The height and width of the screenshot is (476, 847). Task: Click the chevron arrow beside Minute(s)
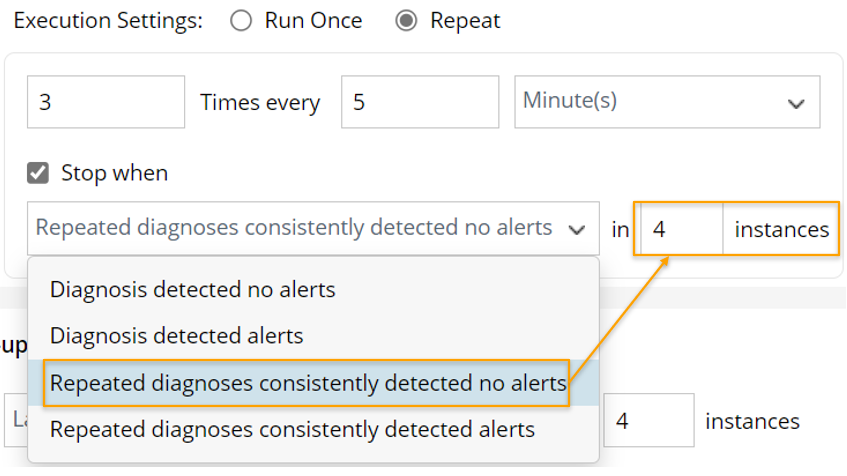[x=796, y=103]
